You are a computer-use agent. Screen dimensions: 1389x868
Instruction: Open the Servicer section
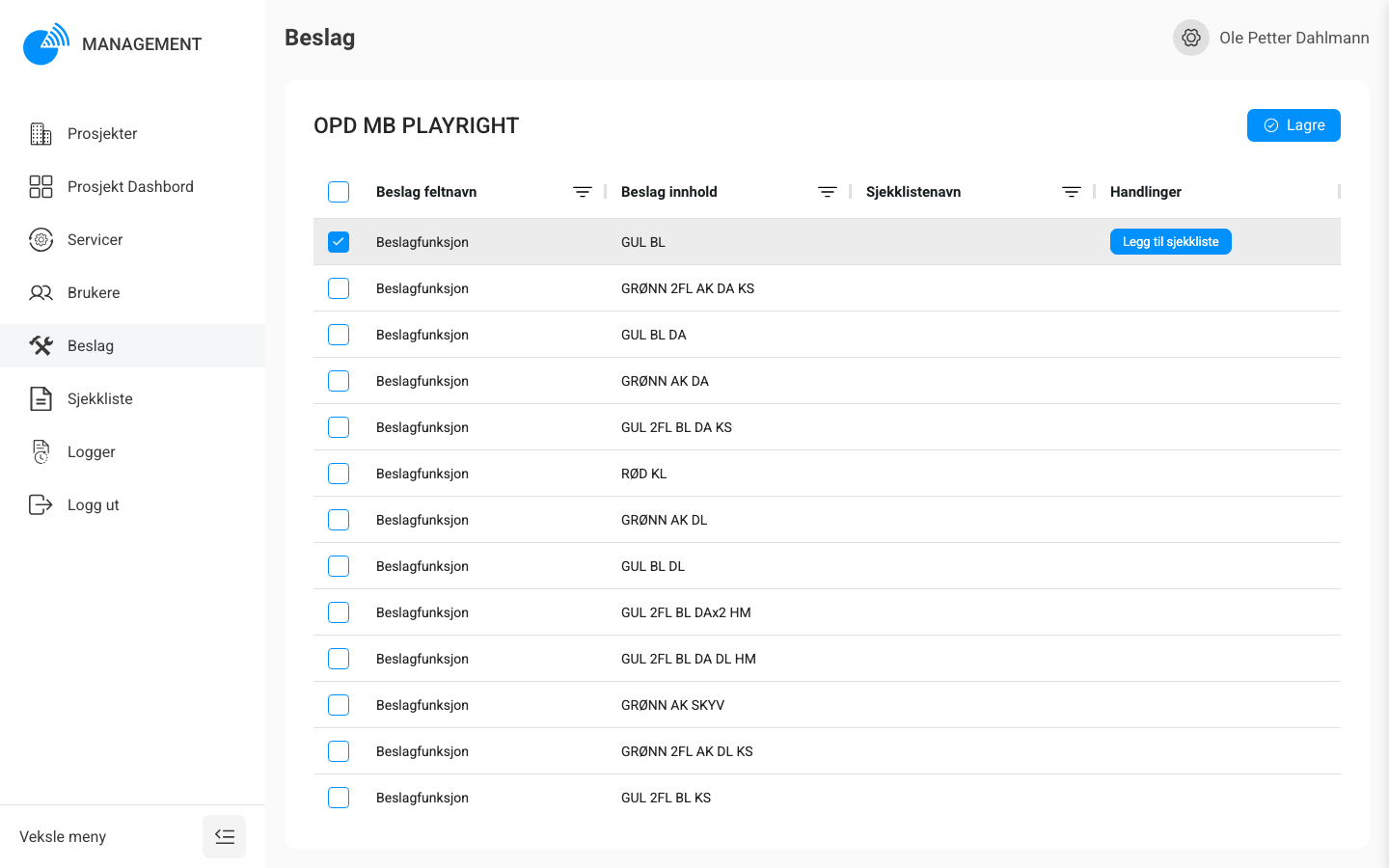(x=132, y=240)
